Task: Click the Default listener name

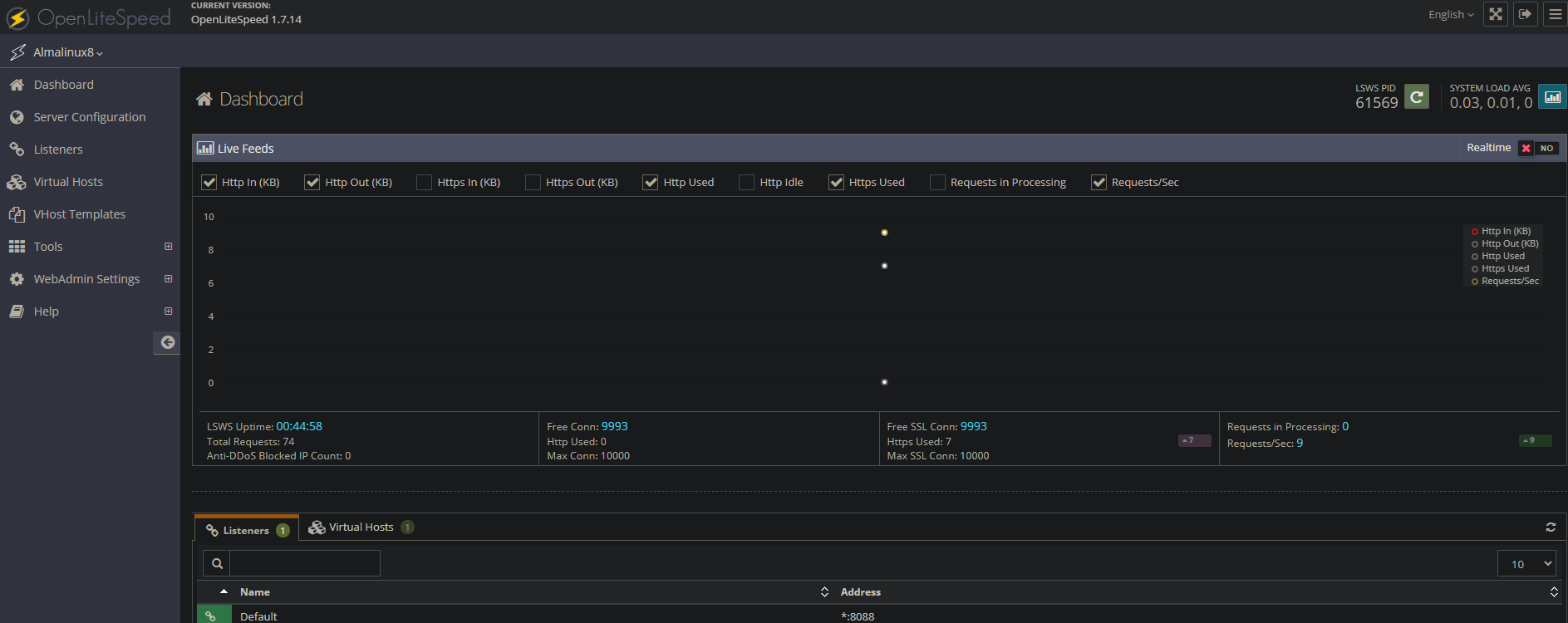Action: (x=258, y=616)
